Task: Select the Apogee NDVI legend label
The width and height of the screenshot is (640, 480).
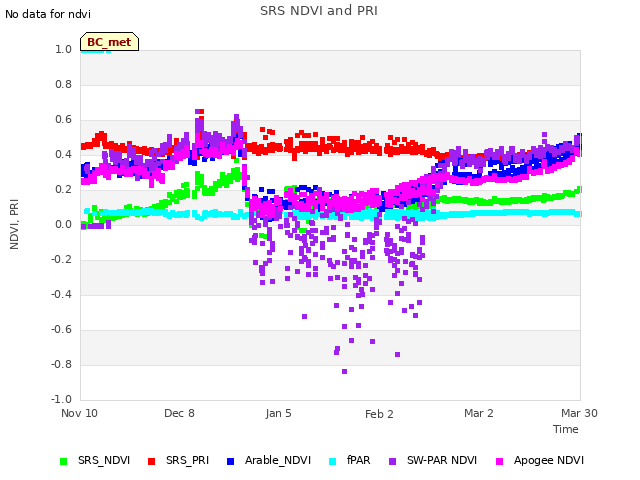Action: 549,460
